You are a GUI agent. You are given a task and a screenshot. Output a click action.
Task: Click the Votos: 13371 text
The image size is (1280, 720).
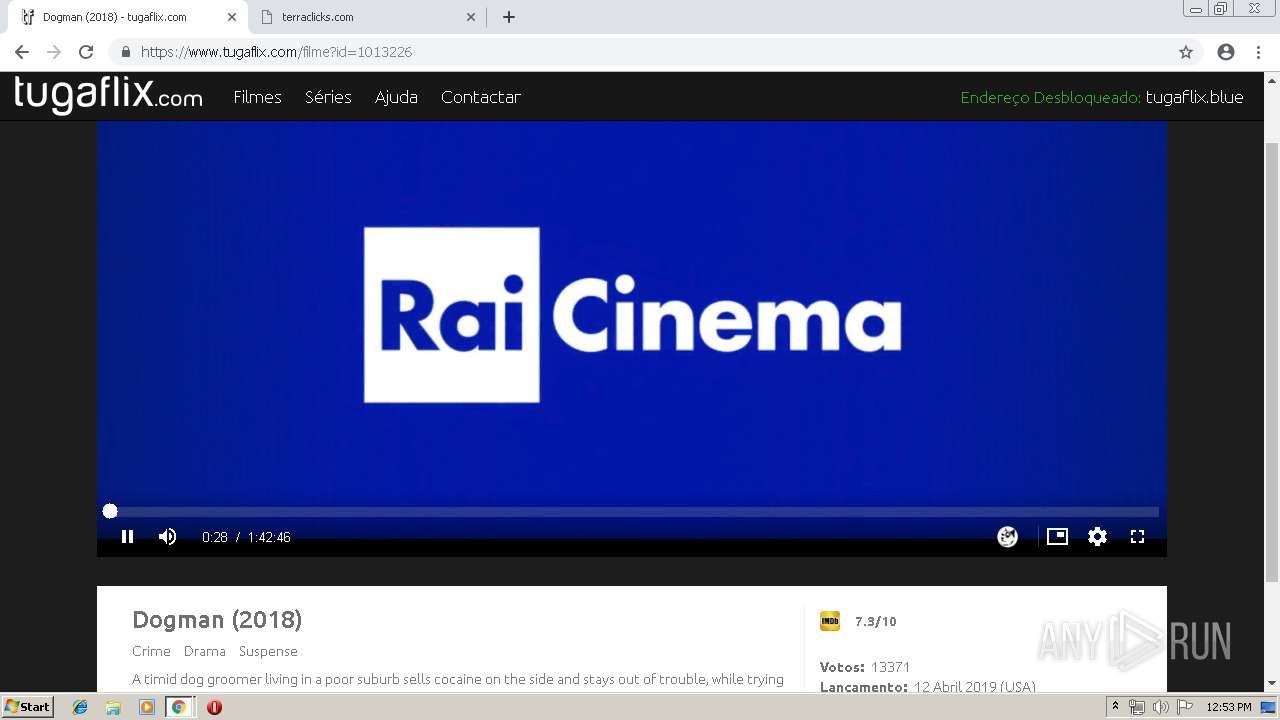pos(865,667)
